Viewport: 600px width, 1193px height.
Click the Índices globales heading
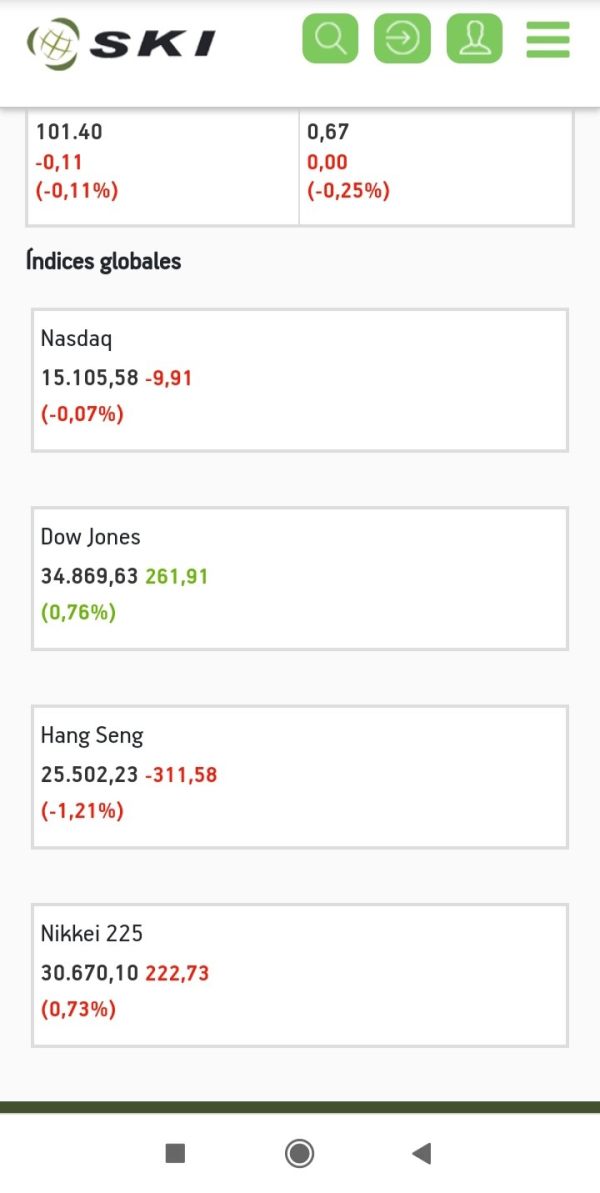tap(103, 261)
